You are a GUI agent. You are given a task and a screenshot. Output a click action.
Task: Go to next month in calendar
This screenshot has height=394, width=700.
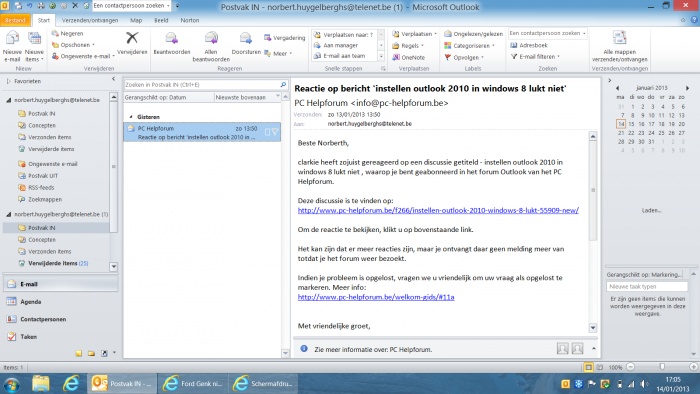[x=688, y=88]
